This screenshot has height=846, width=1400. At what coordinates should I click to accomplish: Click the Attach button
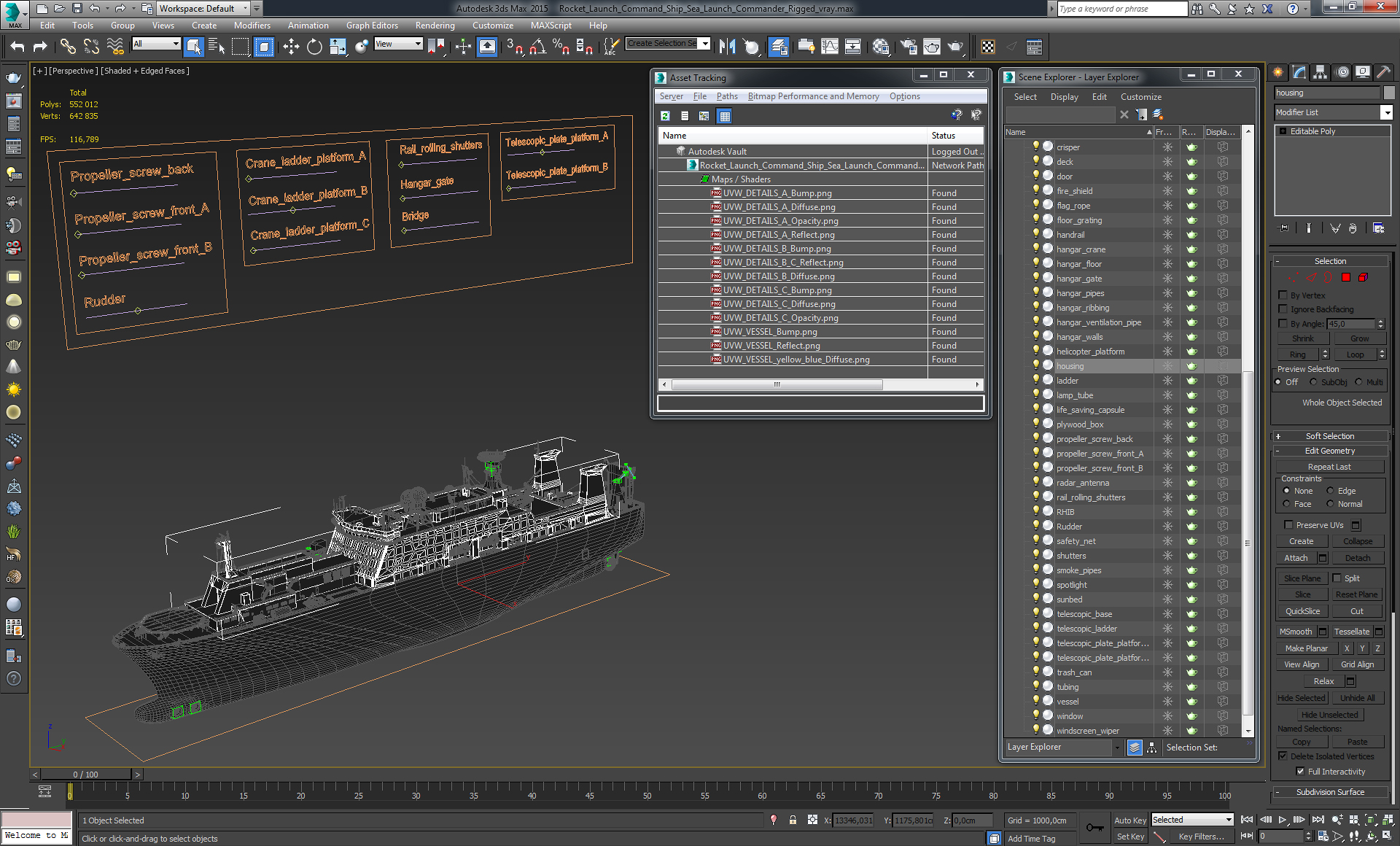(x=1296, y=558)
